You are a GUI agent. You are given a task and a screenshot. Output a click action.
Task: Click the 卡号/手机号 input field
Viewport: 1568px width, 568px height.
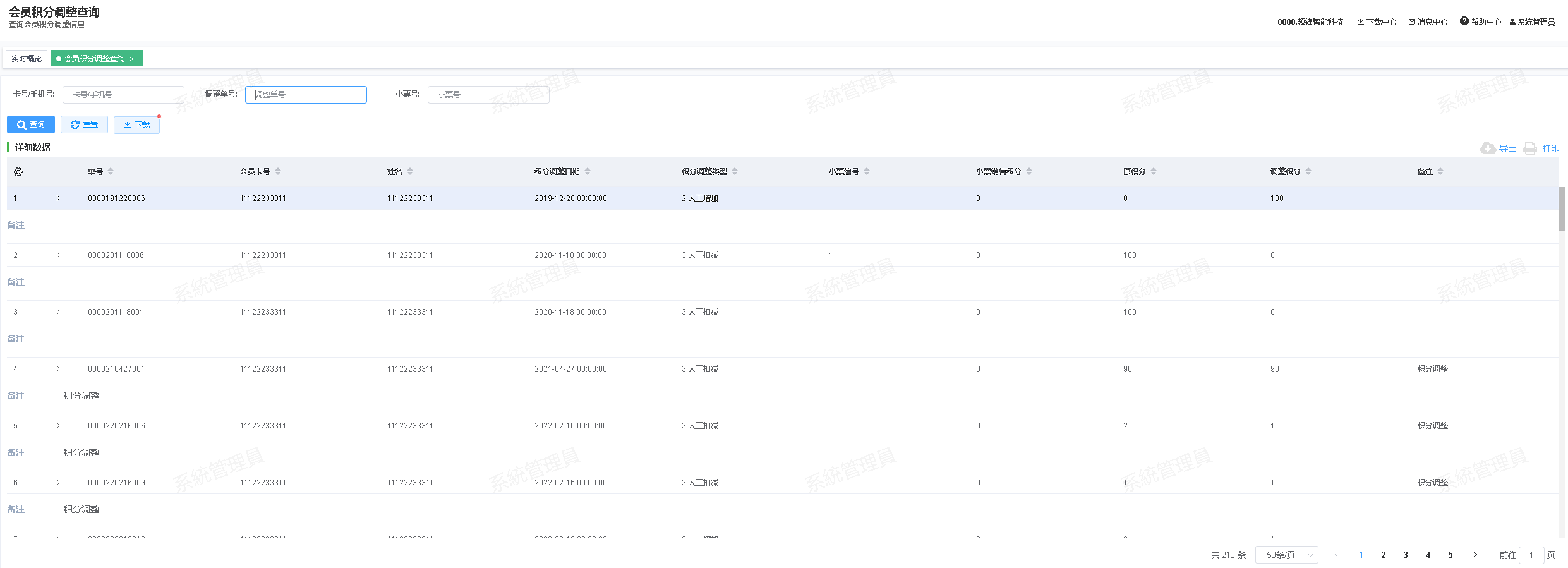coord(123,95)
